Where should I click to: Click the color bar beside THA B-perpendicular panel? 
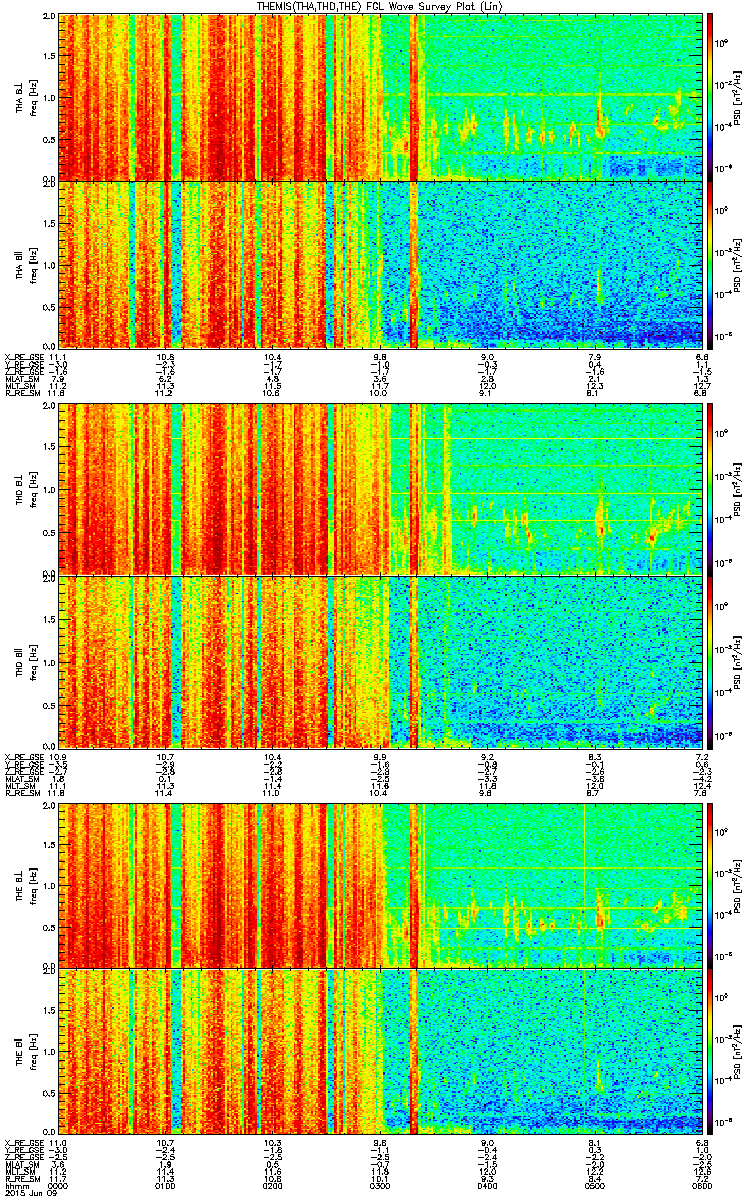(x=710, y=96)
